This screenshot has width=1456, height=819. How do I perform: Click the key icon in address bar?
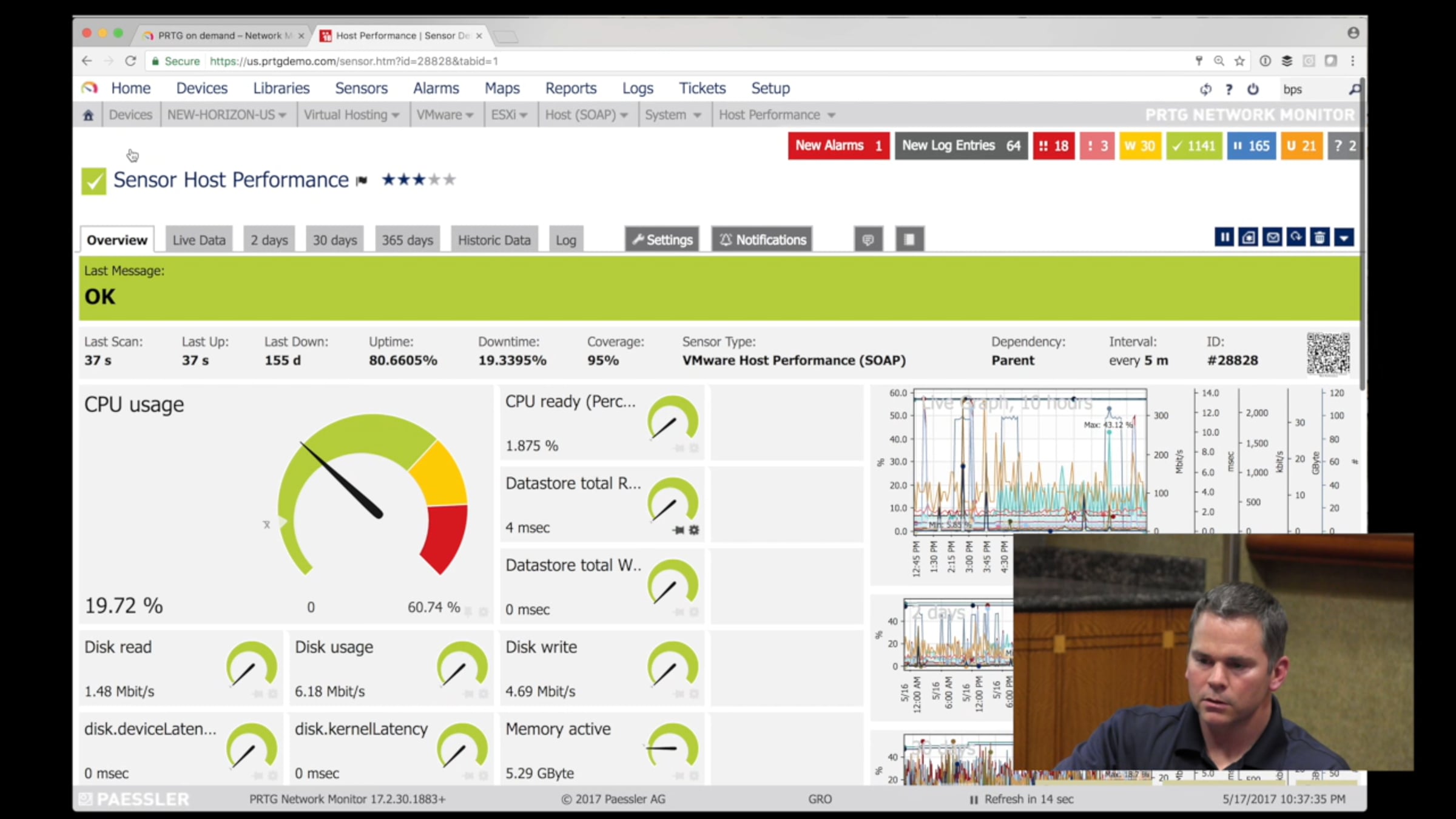pyautogui.click(x=1199, y=61)
